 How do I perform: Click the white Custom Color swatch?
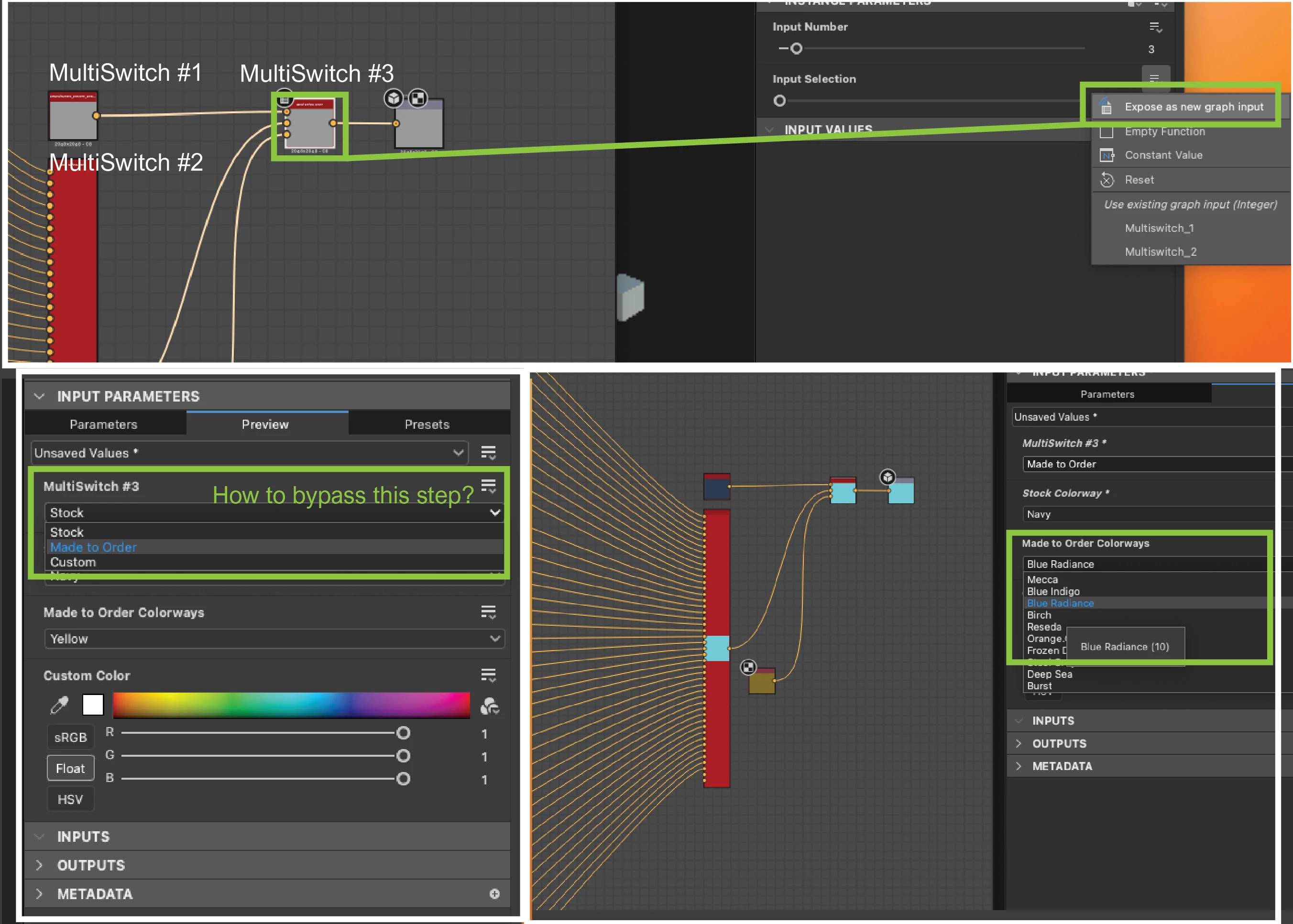(x=93, y=705)
